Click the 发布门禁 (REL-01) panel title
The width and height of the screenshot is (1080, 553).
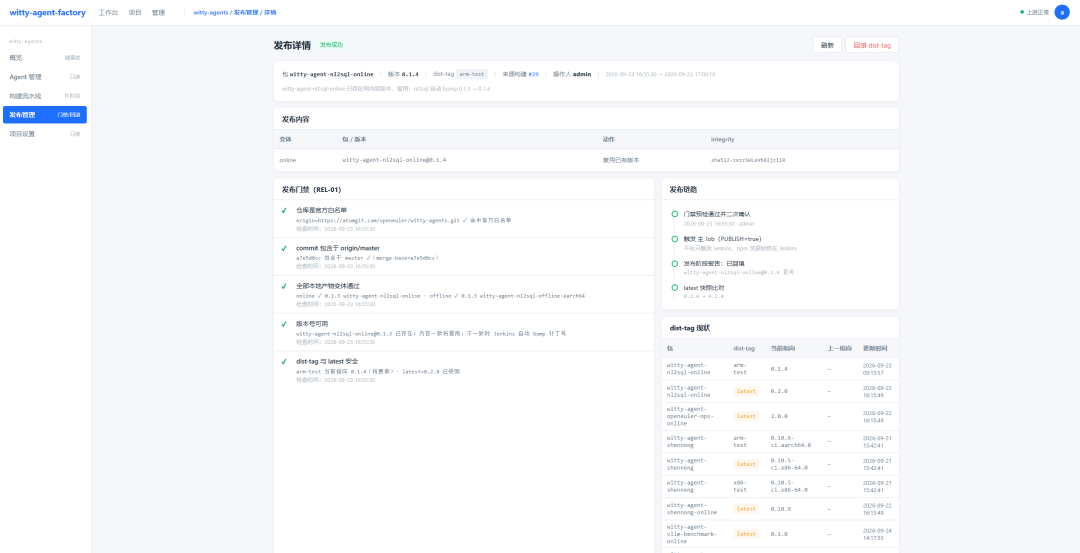click(x=311, y=189)
